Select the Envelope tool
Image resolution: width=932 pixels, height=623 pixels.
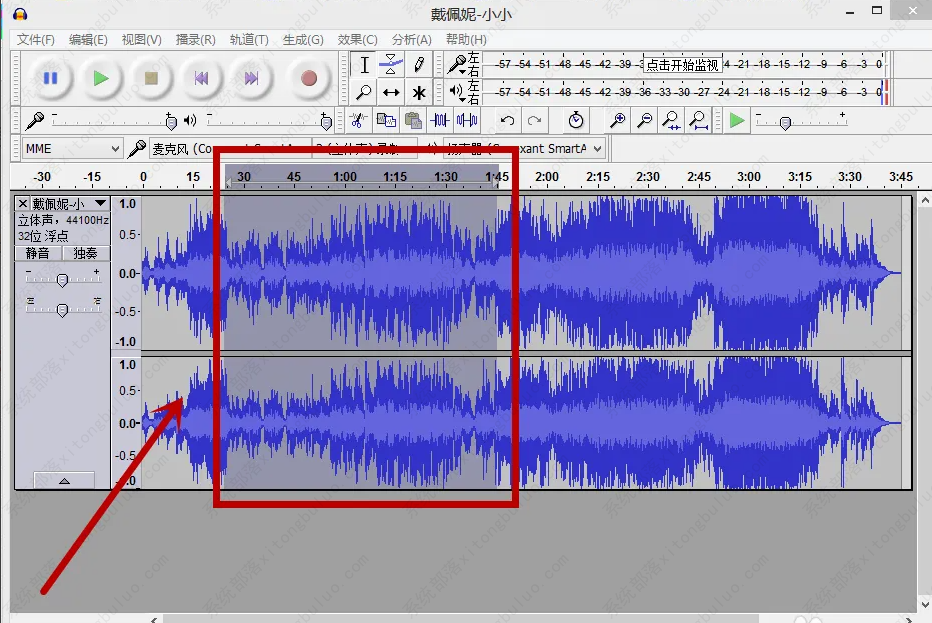pyautogui.click(x=391, y=65)
